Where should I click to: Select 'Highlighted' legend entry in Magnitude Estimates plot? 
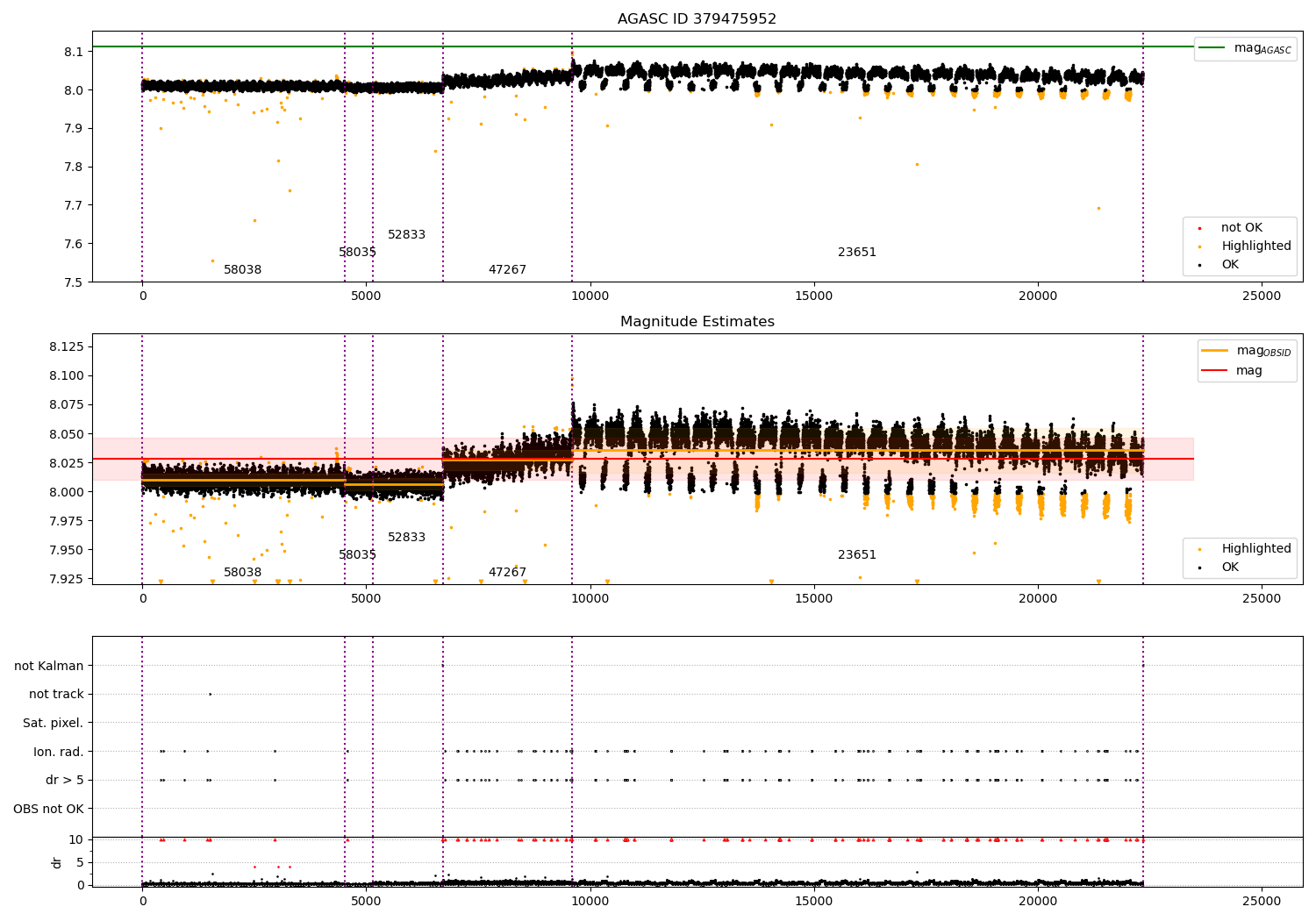click(1256, 549)
